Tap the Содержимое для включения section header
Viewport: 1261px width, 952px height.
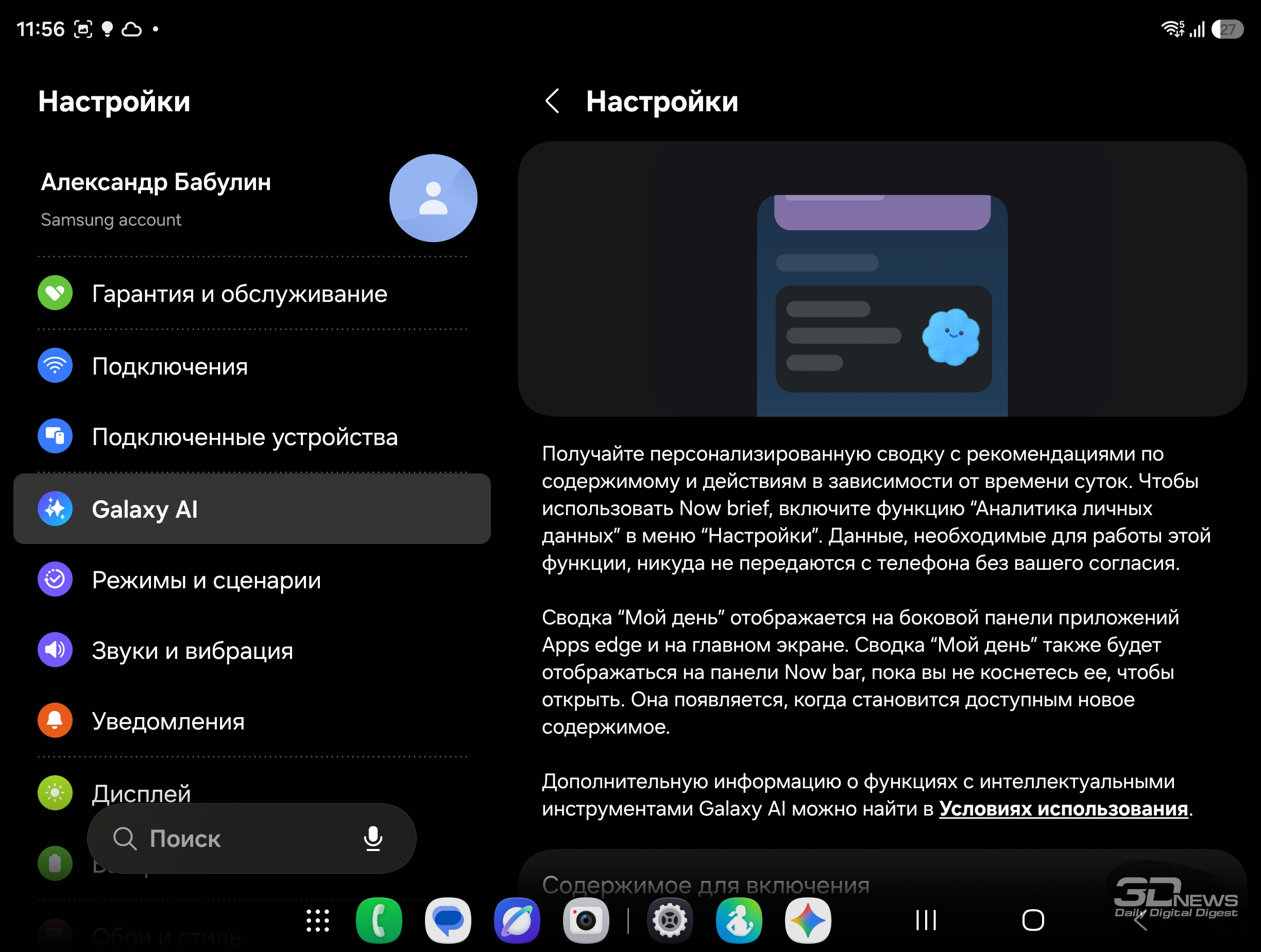point(706,885)
